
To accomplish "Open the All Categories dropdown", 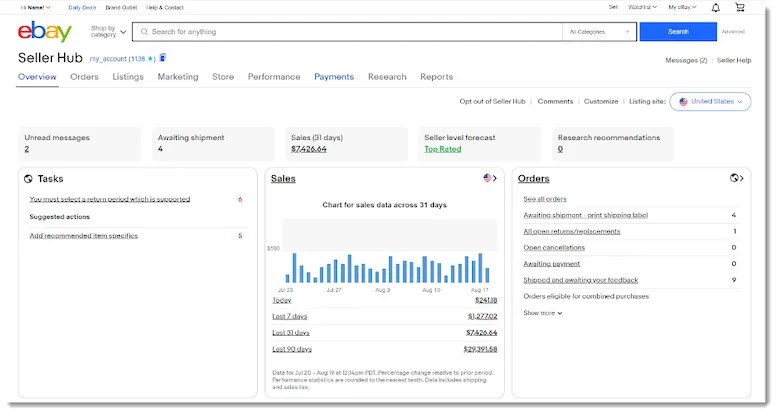I will click(599, 32).
